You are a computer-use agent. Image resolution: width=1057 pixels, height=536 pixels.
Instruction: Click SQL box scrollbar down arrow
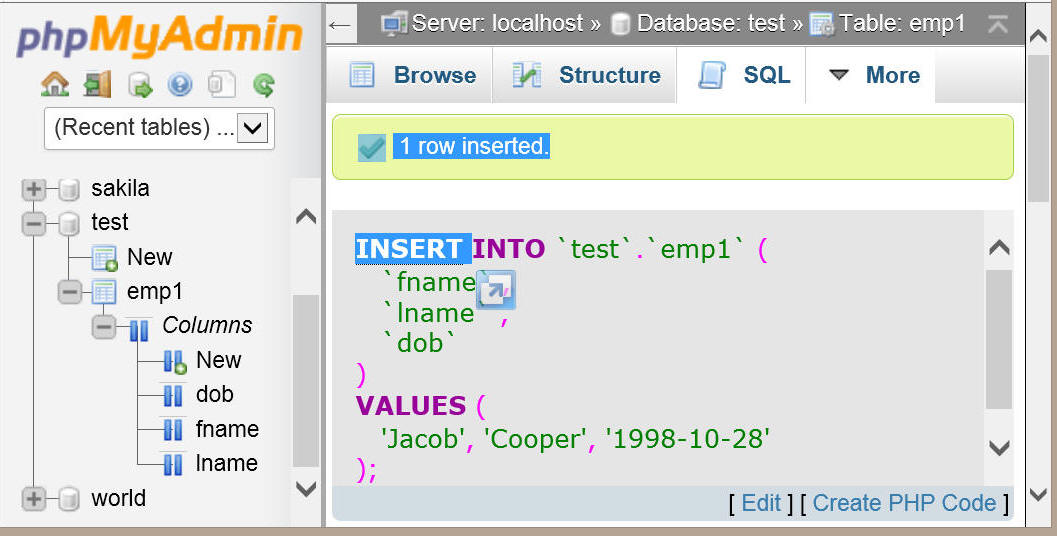999,448
